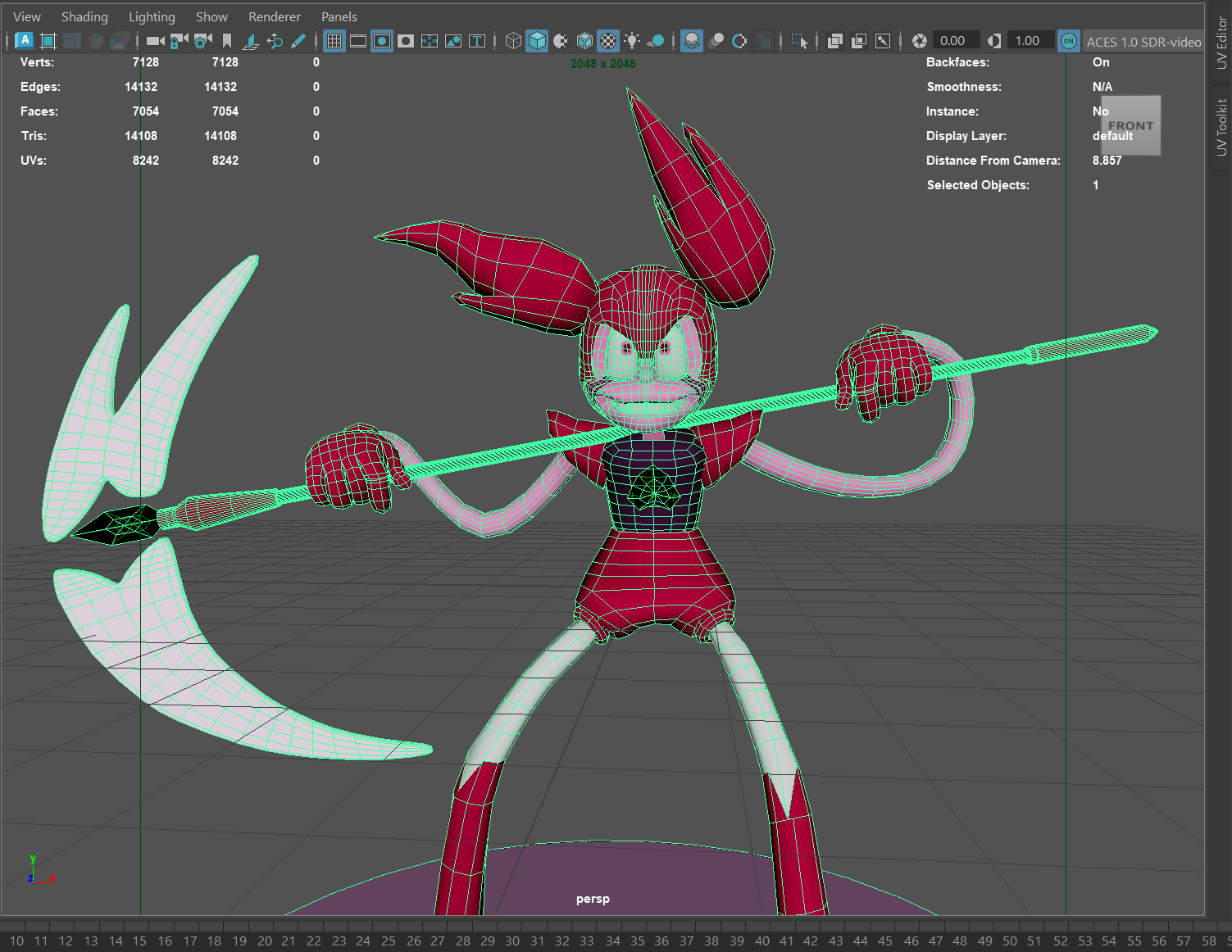Click frame 30 on the time slider

(x=512, y=941)
